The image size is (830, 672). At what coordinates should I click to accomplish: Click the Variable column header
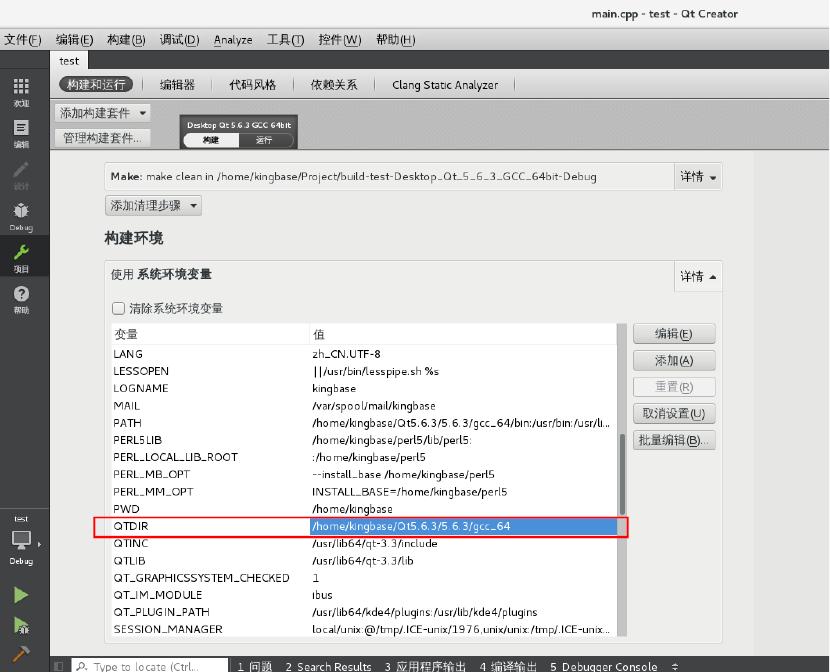click(x=210, y=334)
